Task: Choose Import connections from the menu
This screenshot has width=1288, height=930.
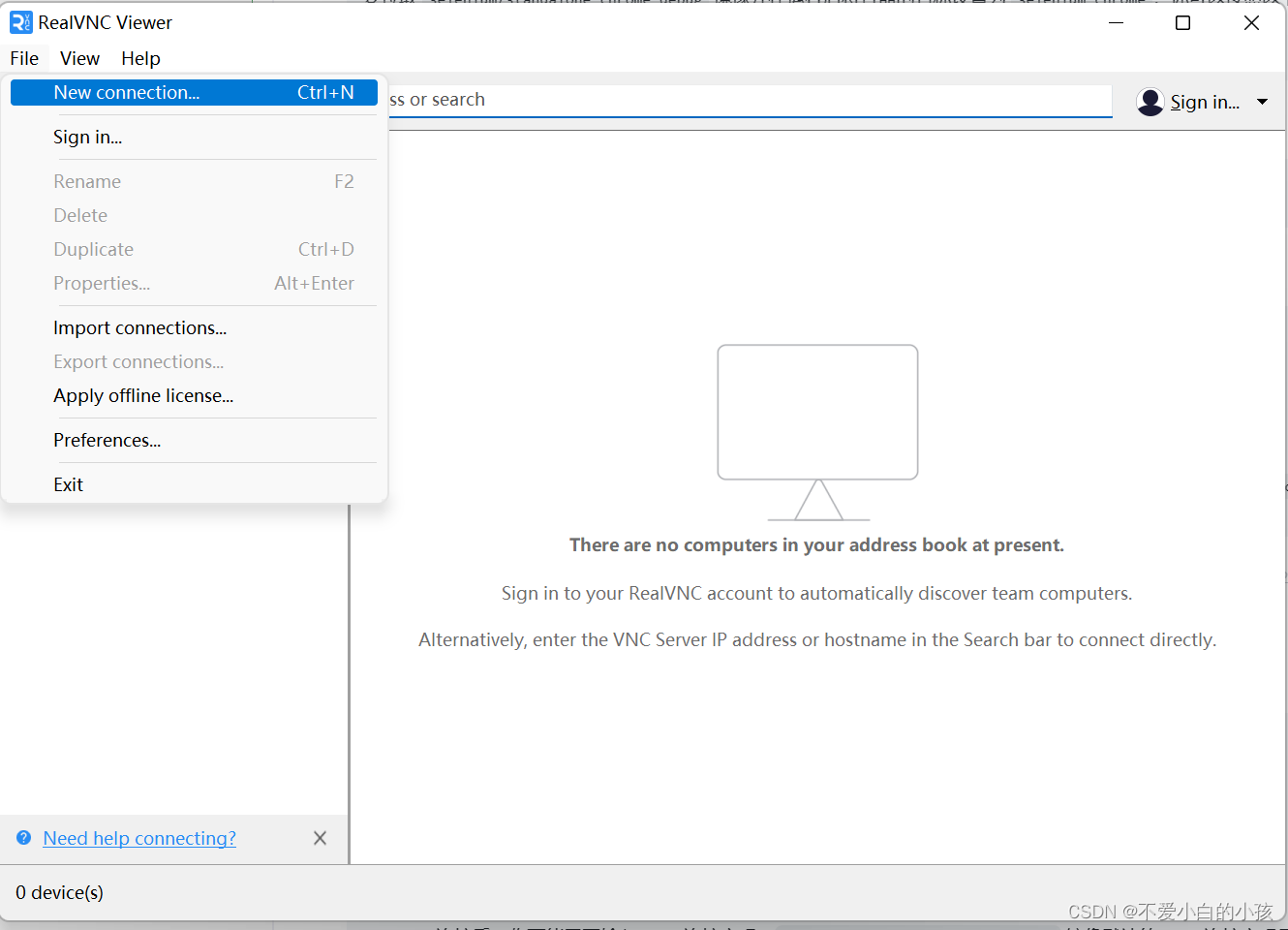Action: (194, 327)
